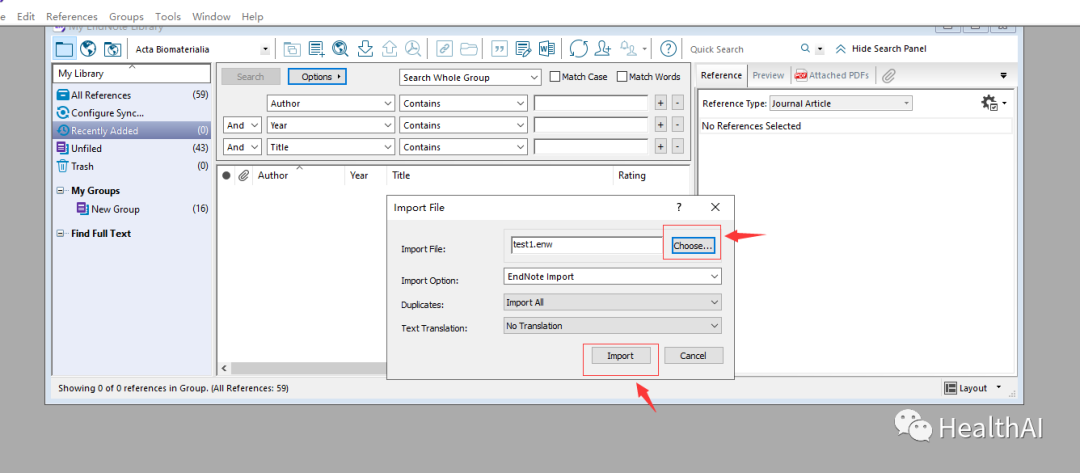Click the Activity Feed bell icon

coord(628,49)
